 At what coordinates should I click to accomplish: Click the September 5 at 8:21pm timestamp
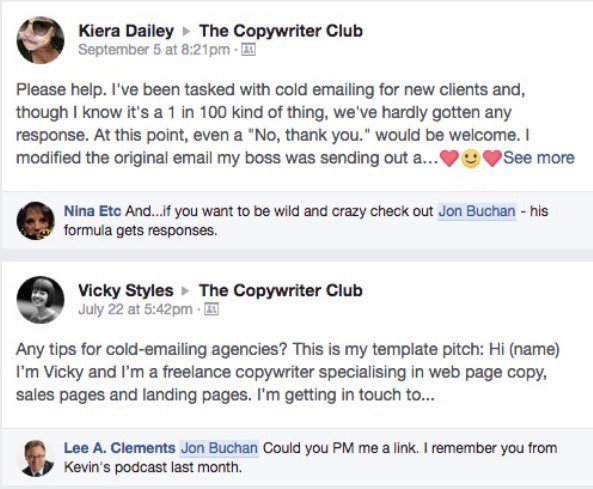[x=154, y=50]
